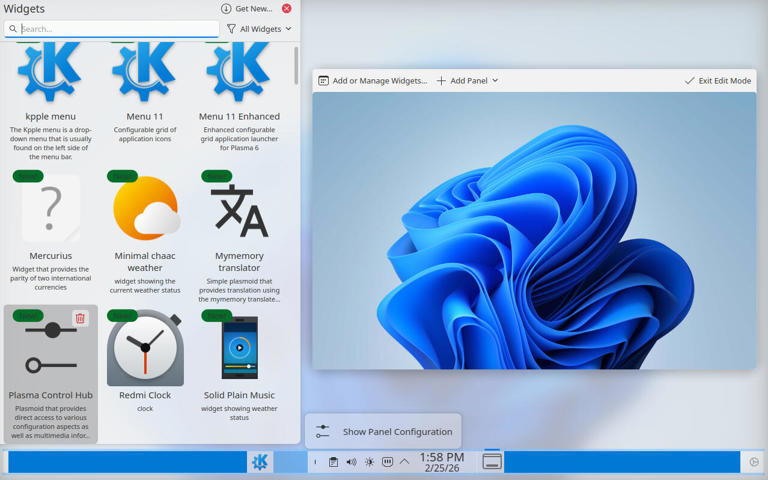This screenshot has width=768, height=480.
Task: Choose the Mymemory translator widget icon
Action: tap(239, 211)
